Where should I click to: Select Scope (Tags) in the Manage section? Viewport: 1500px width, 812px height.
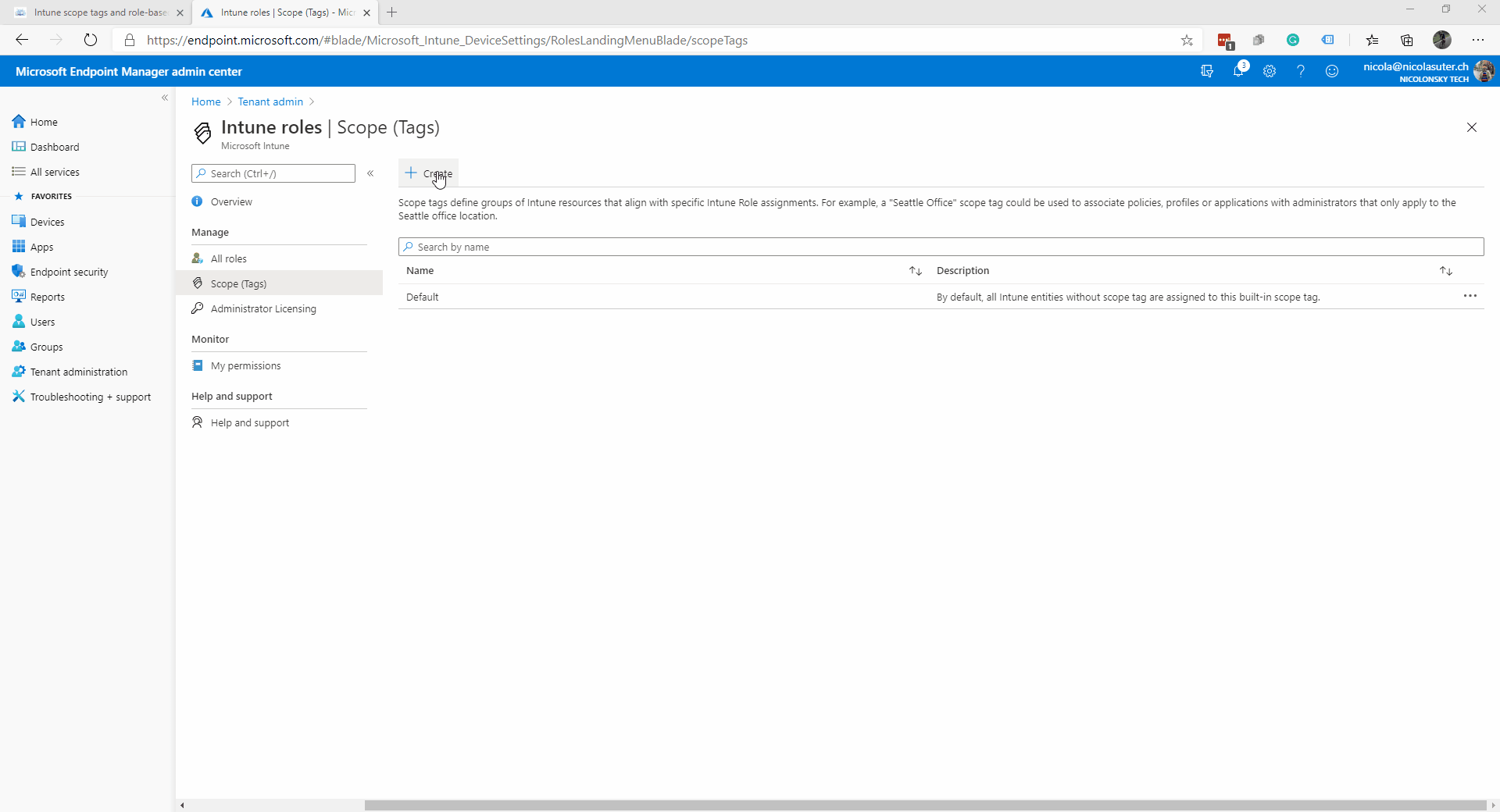(x=279, y=283)
